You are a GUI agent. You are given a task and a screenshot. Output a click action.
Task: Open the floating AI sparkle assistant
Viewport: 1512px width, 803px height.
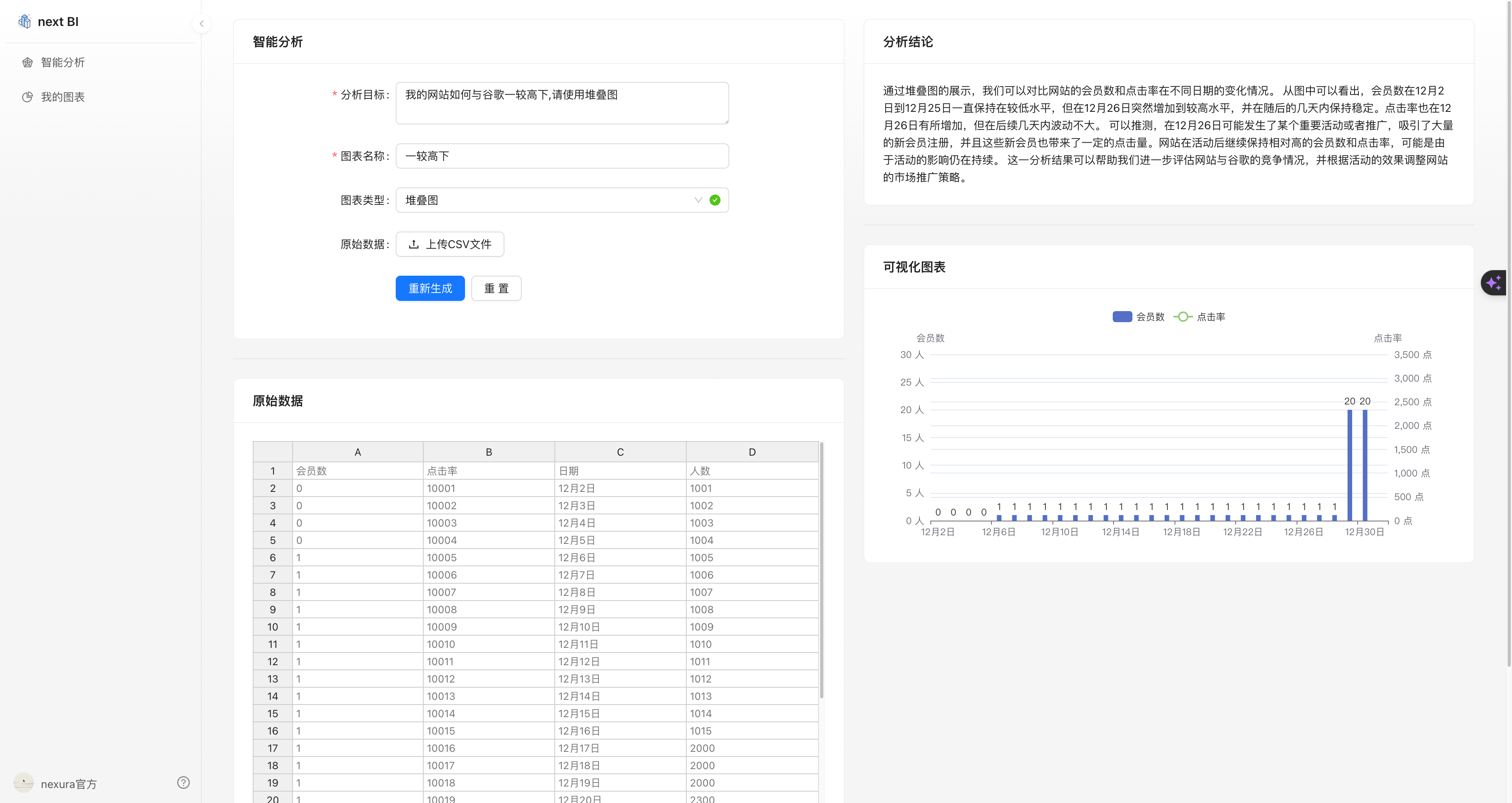coord(1494,283)
